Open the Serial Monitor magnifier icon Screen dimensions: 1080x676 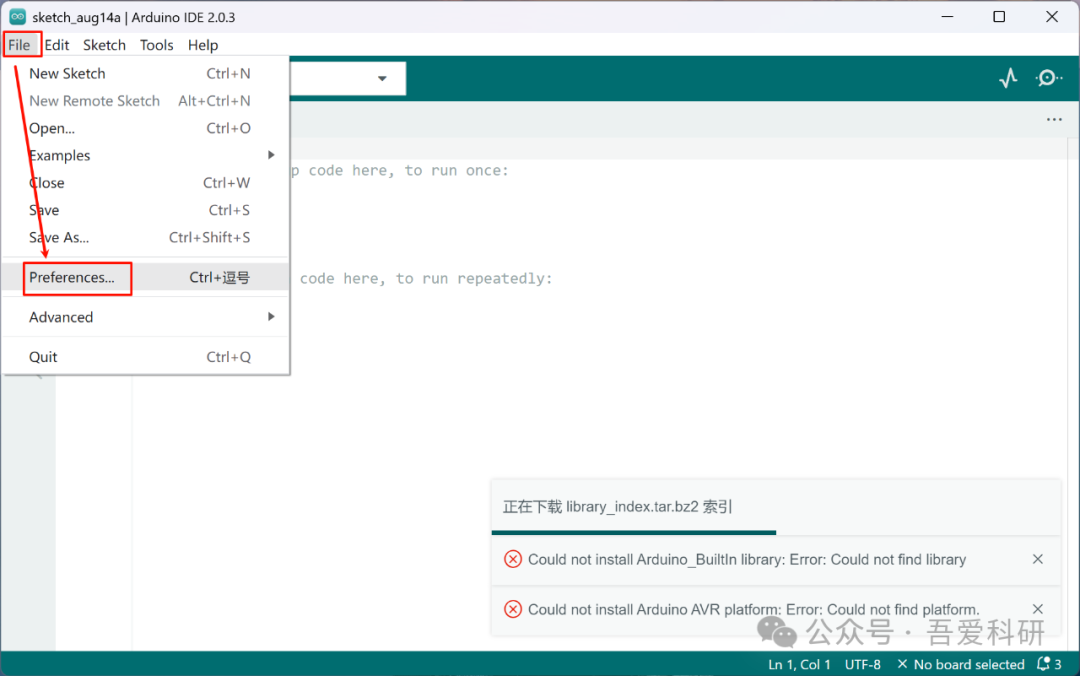coord(1048,77)
